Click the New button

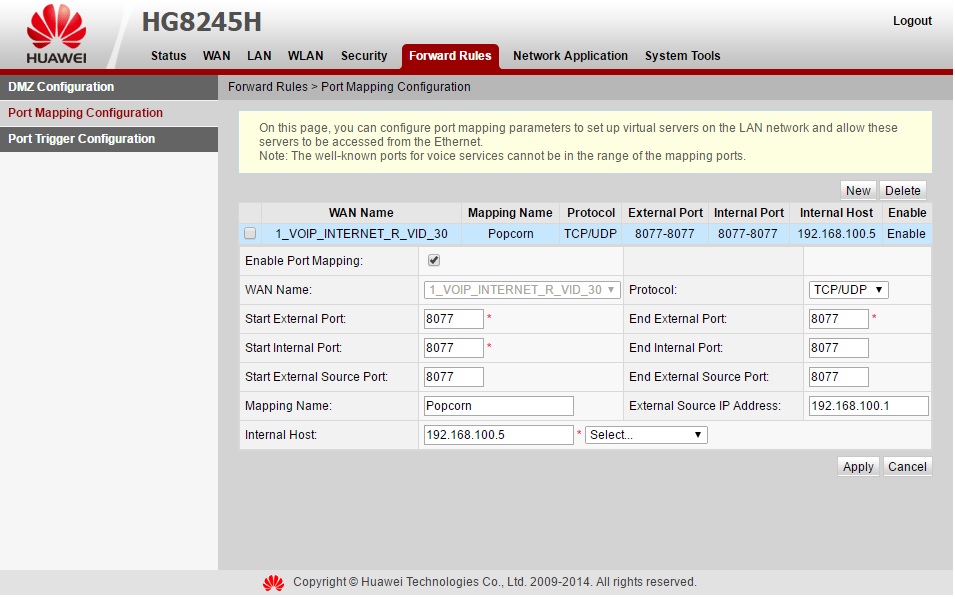pyautogui.click(x=858, y=191)
